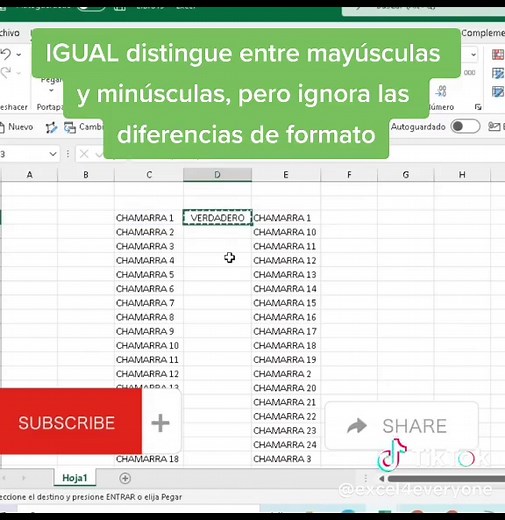505x520 pixels.
Task: Click the Redo arrow icon
Action: click(x=5, y=72)
